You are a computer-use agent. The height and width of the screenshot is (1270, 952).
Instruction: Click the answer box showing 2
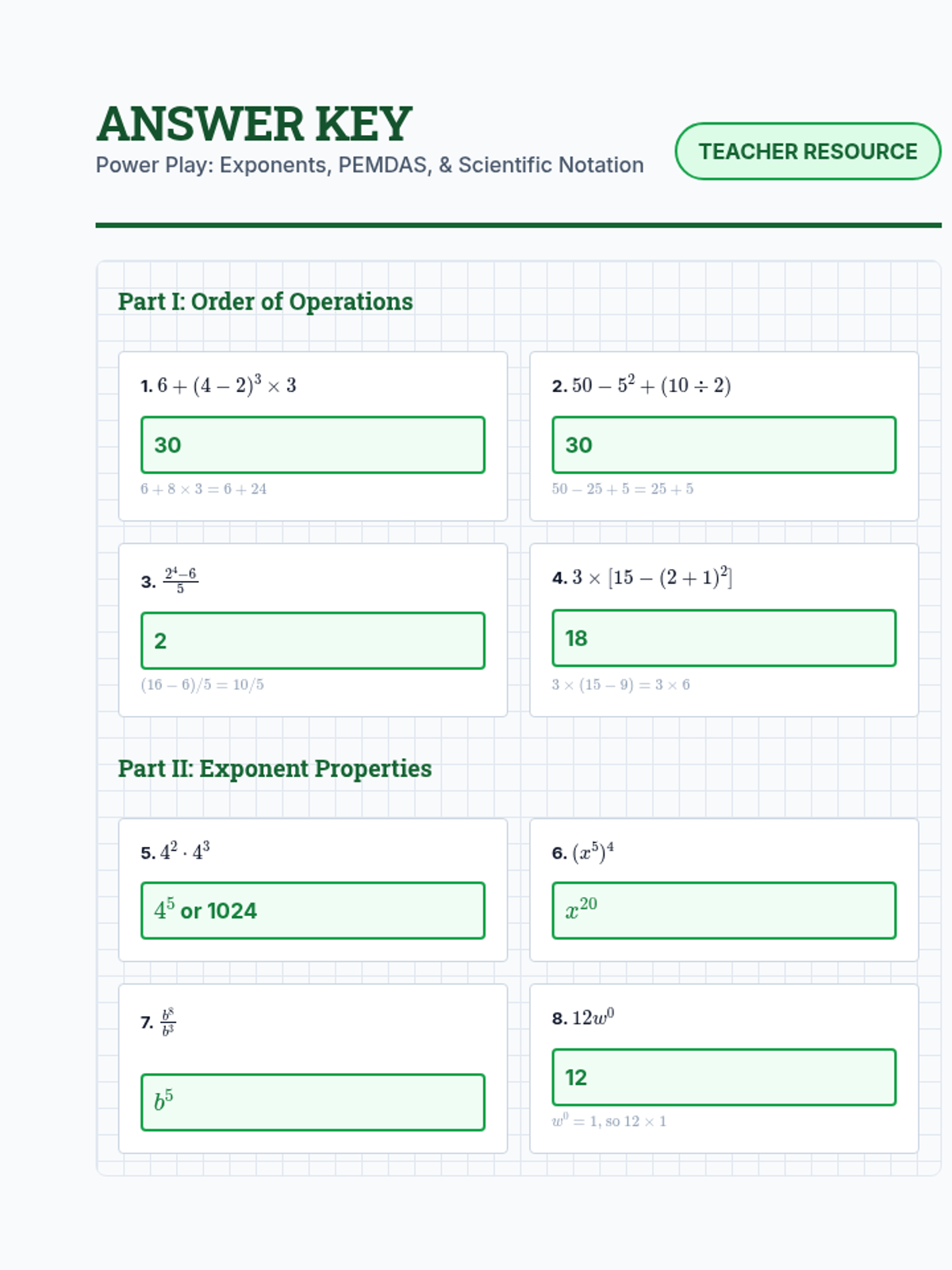pos(313,641)
